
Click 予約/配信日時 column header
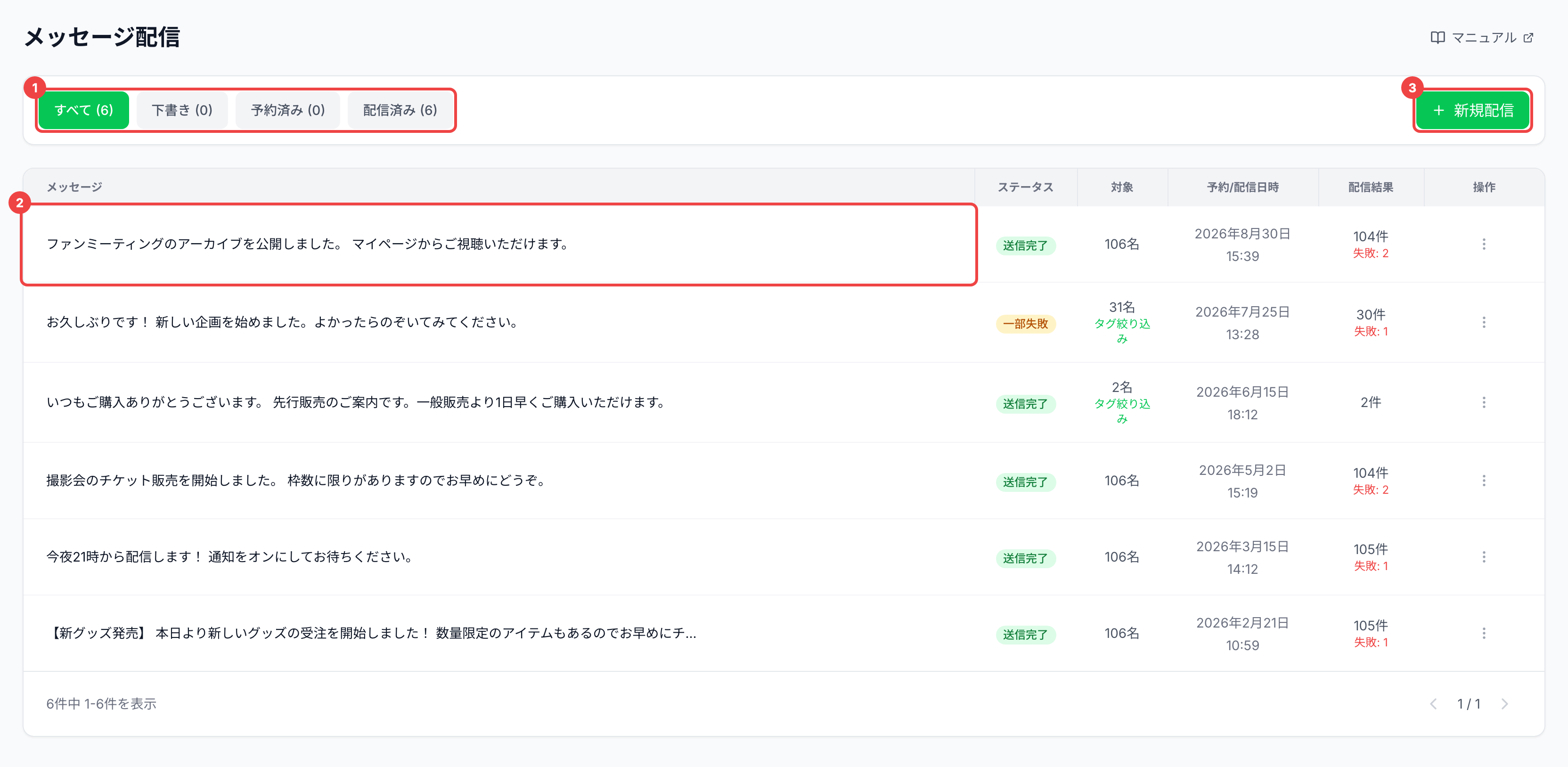[1242, 188]
